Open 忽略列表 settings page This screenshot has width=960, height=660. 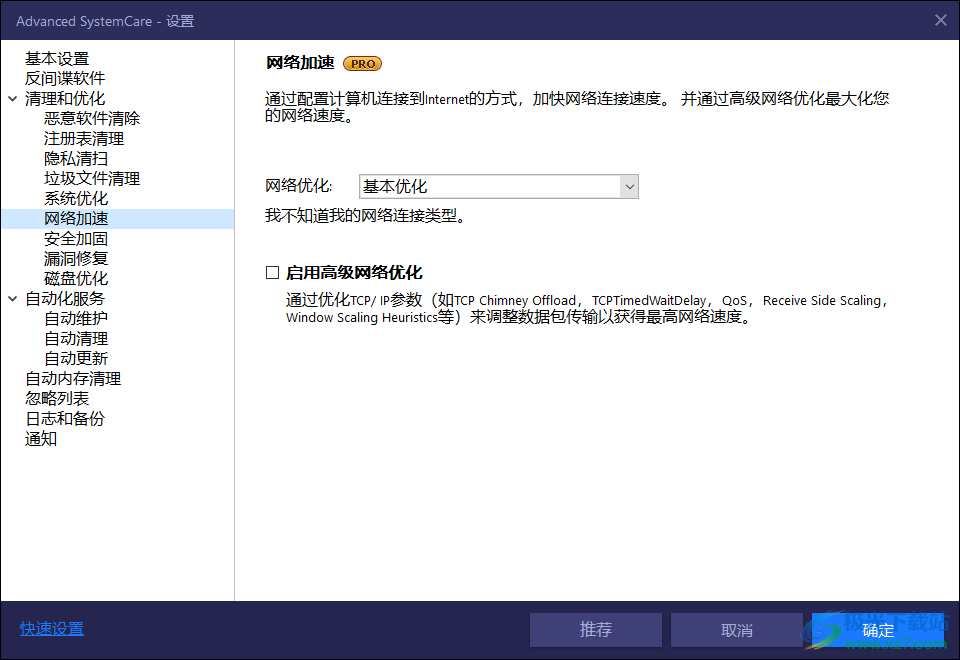point(57,399)
